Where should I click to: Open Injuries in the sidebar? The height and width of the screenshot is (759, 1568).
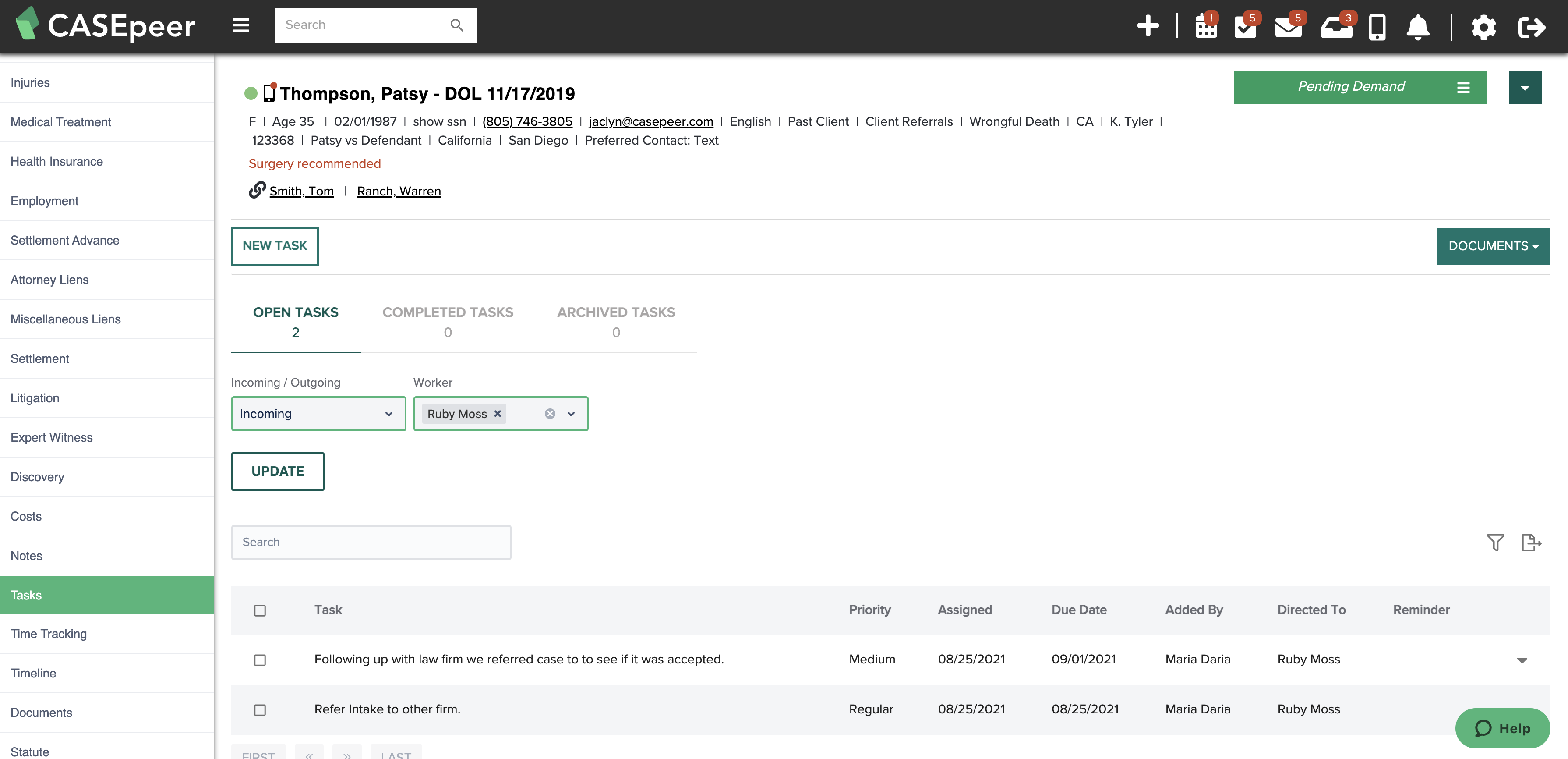[x=106, y=82]
